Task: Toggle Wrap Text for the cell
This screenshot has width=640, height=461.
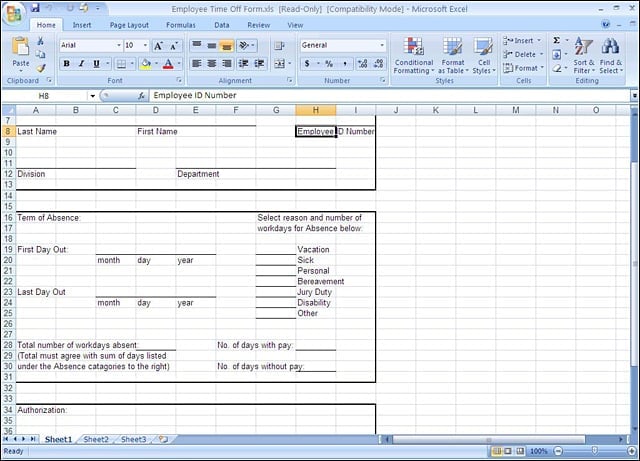Action: [280, 46]
